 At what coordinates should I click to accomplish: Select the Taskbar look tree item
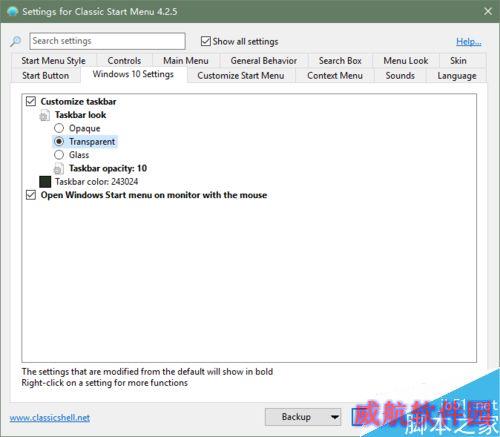tap(81, 115)
